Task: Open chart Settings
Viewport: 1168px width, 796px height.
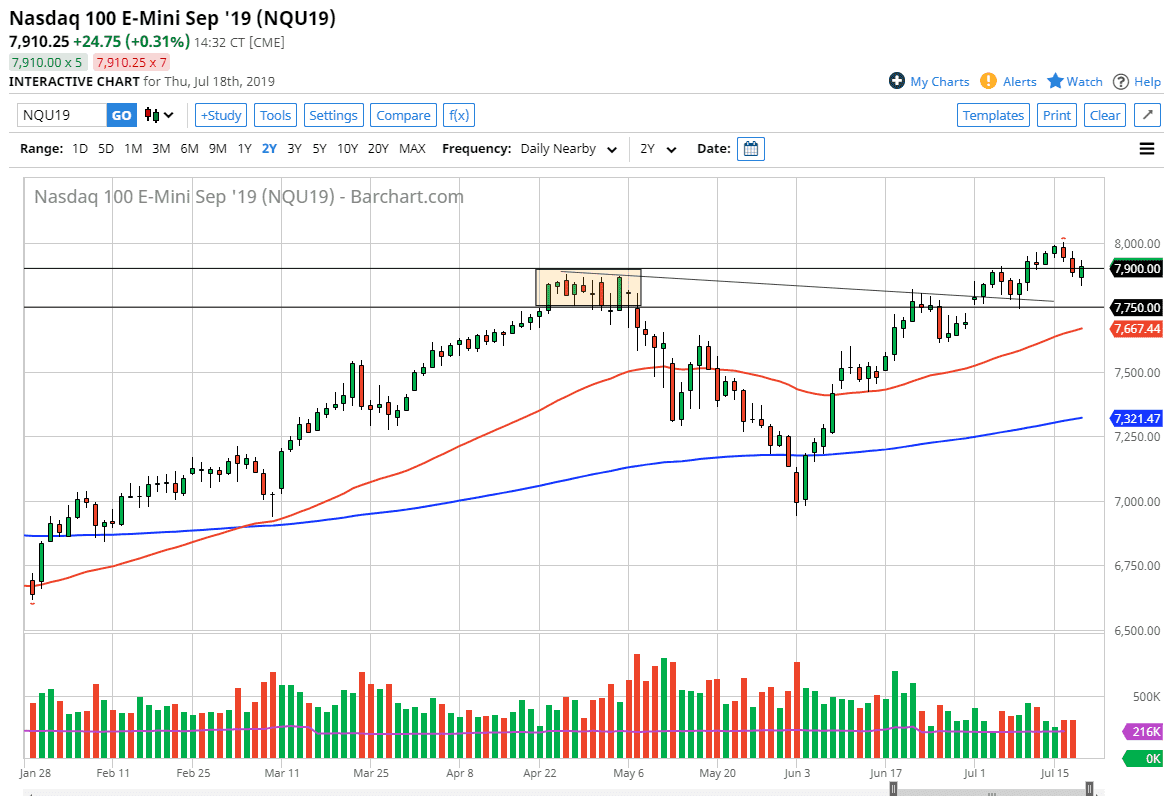Action: click(333, 115)
